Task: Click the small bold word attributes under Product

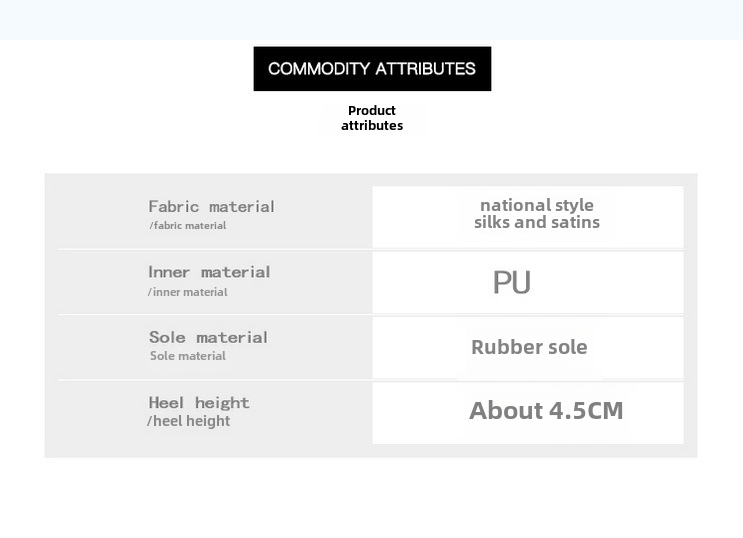Action: click(x=372, y=126)
